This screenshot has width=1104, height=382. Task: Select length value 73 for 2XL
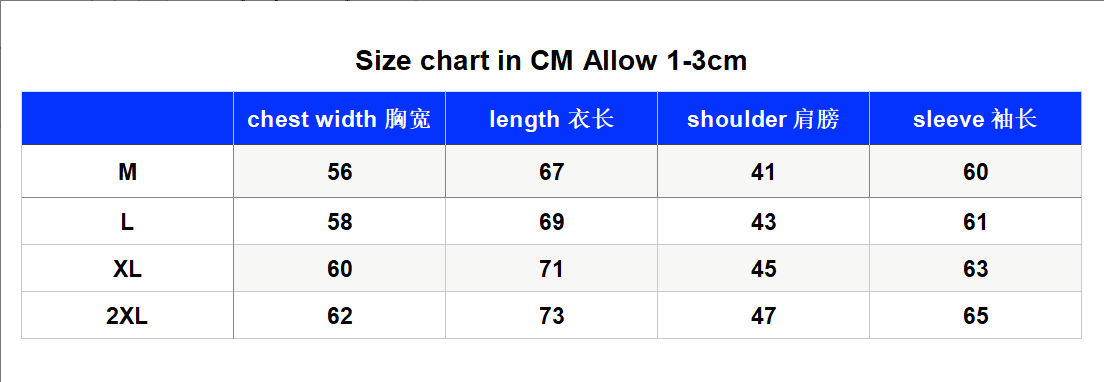[x=551, y=316]
